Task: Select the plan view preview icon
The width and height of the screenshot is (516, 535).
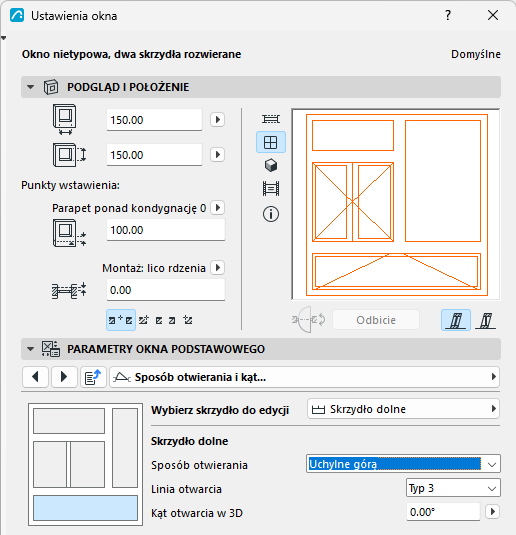Action: [271, 119]
